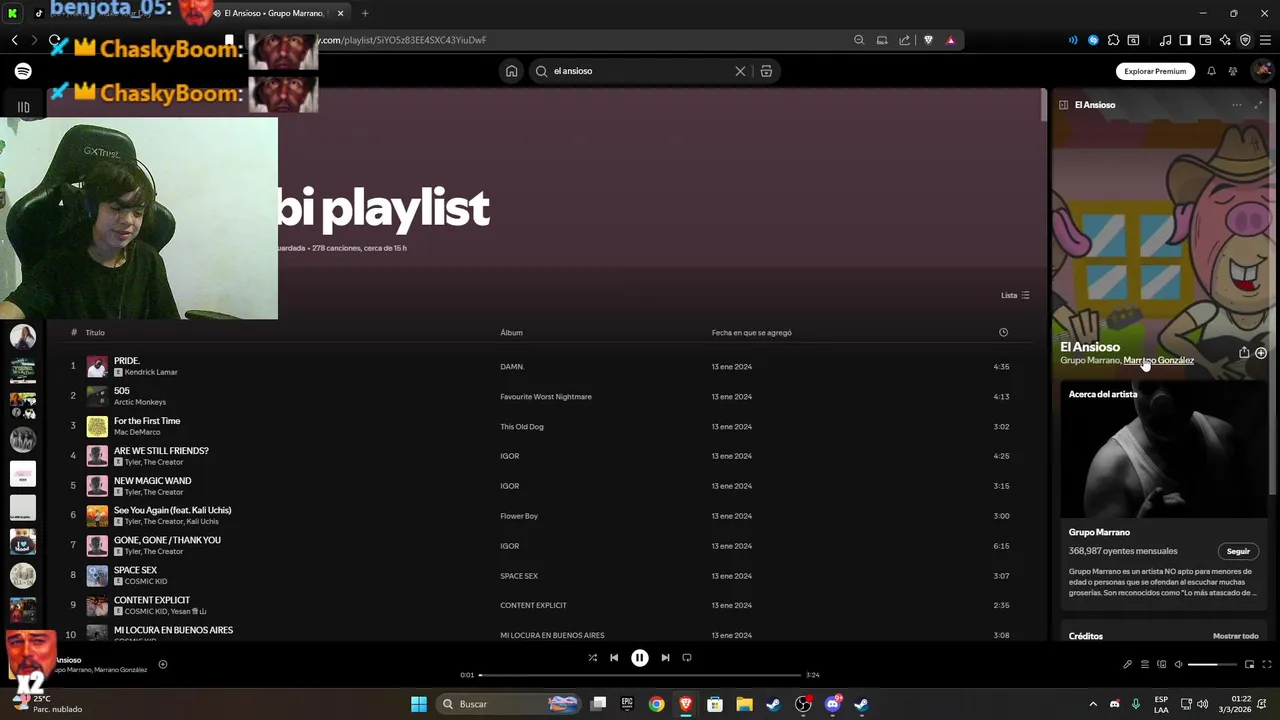
Task: Pause the current song
Action: pos(640,658)
